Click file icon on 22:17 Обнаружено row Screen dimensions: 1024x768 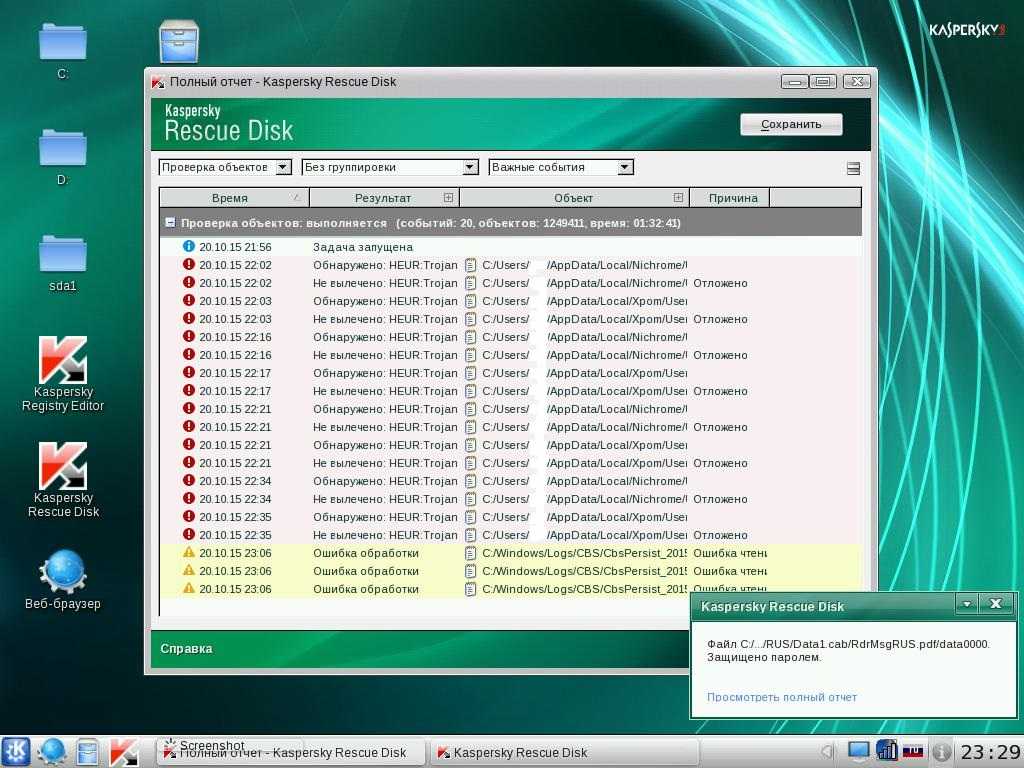[x=470, y=373]
